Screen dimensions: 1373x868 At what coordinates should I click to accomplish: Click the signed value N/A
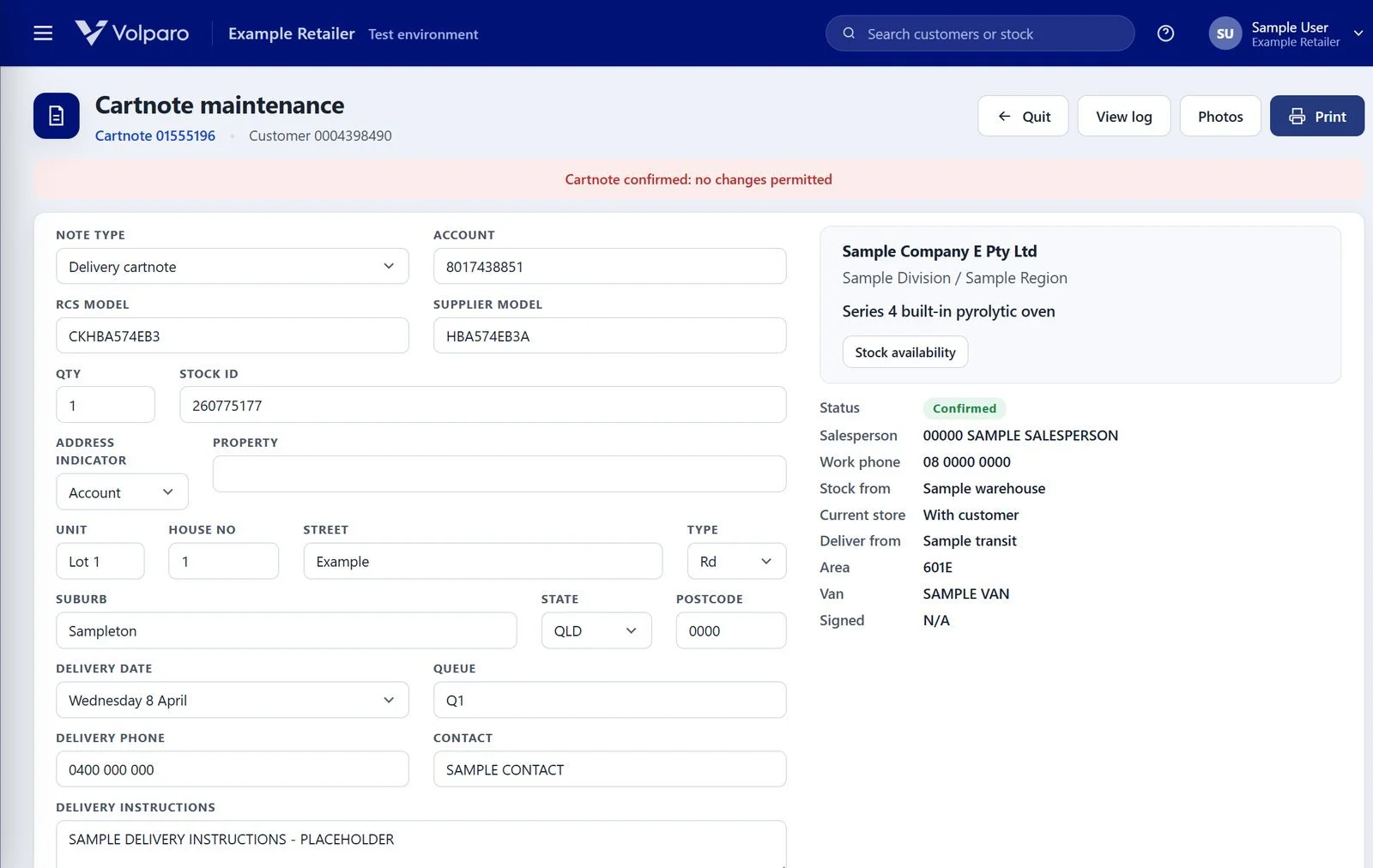click(x=936, y=620)
